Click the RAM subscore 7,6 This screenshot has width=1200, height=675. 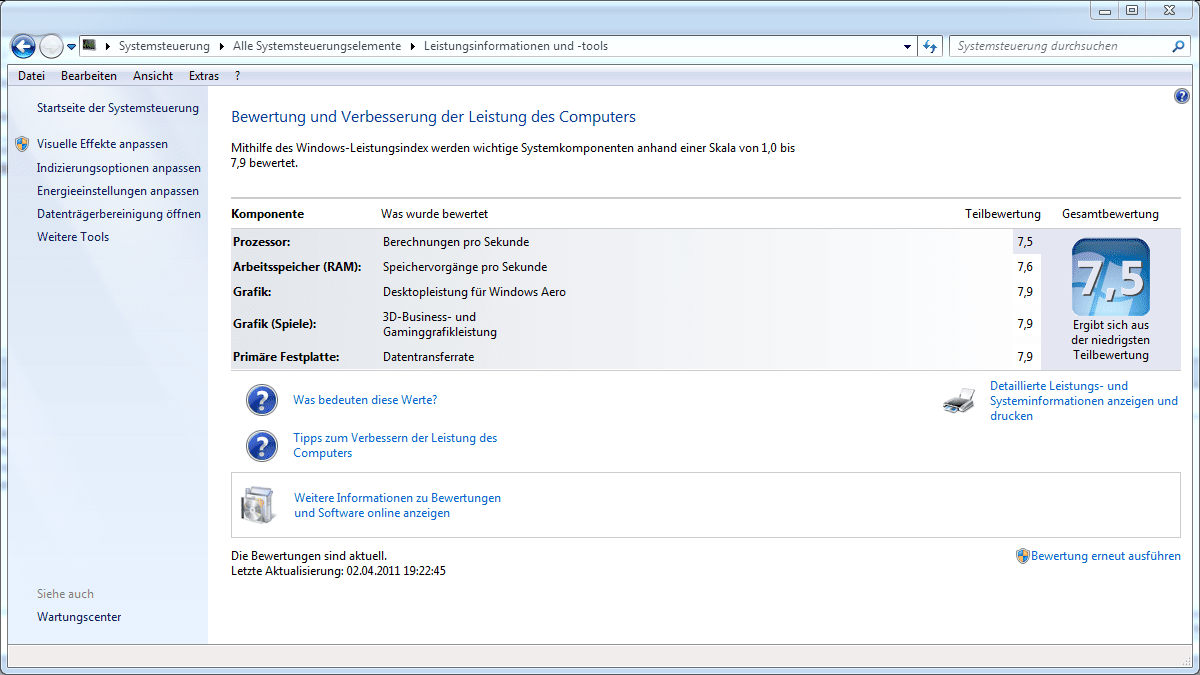[1024, 267]
